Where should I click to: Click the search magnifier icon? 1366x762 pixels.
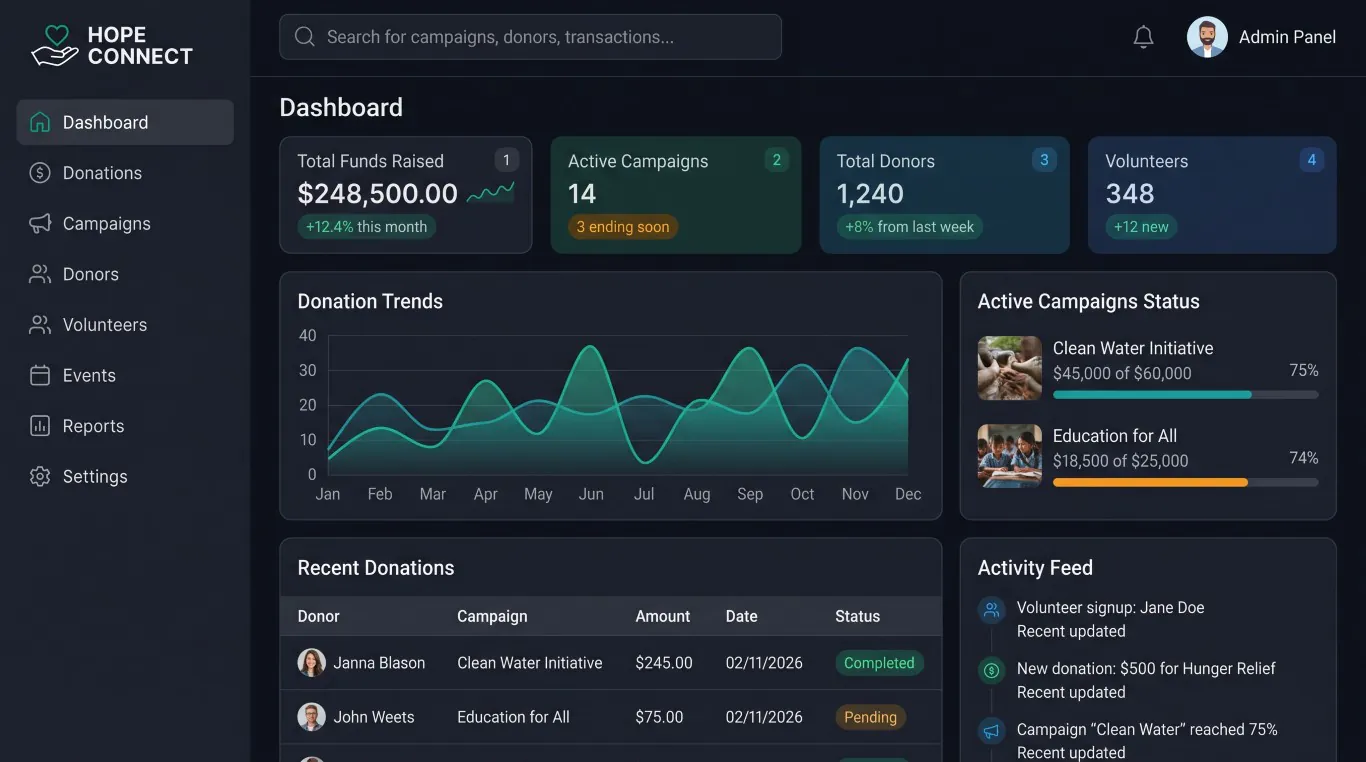click(x=305, y=37)
